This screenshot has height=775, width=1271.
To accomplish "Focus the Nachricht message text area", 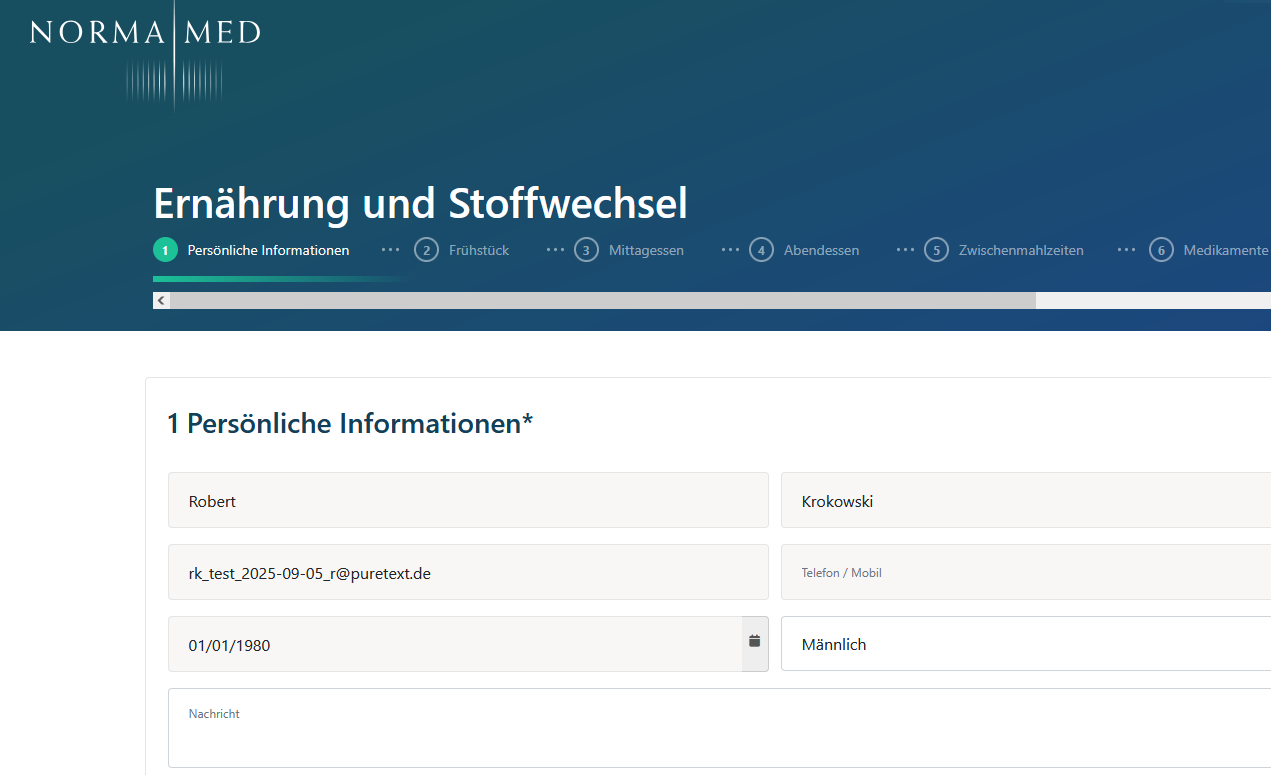I will pos(718,730).
